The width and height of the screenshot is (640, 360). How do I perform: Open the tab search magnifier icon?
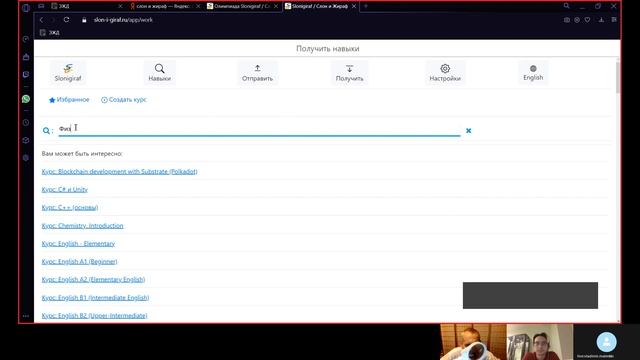point(567,6)
